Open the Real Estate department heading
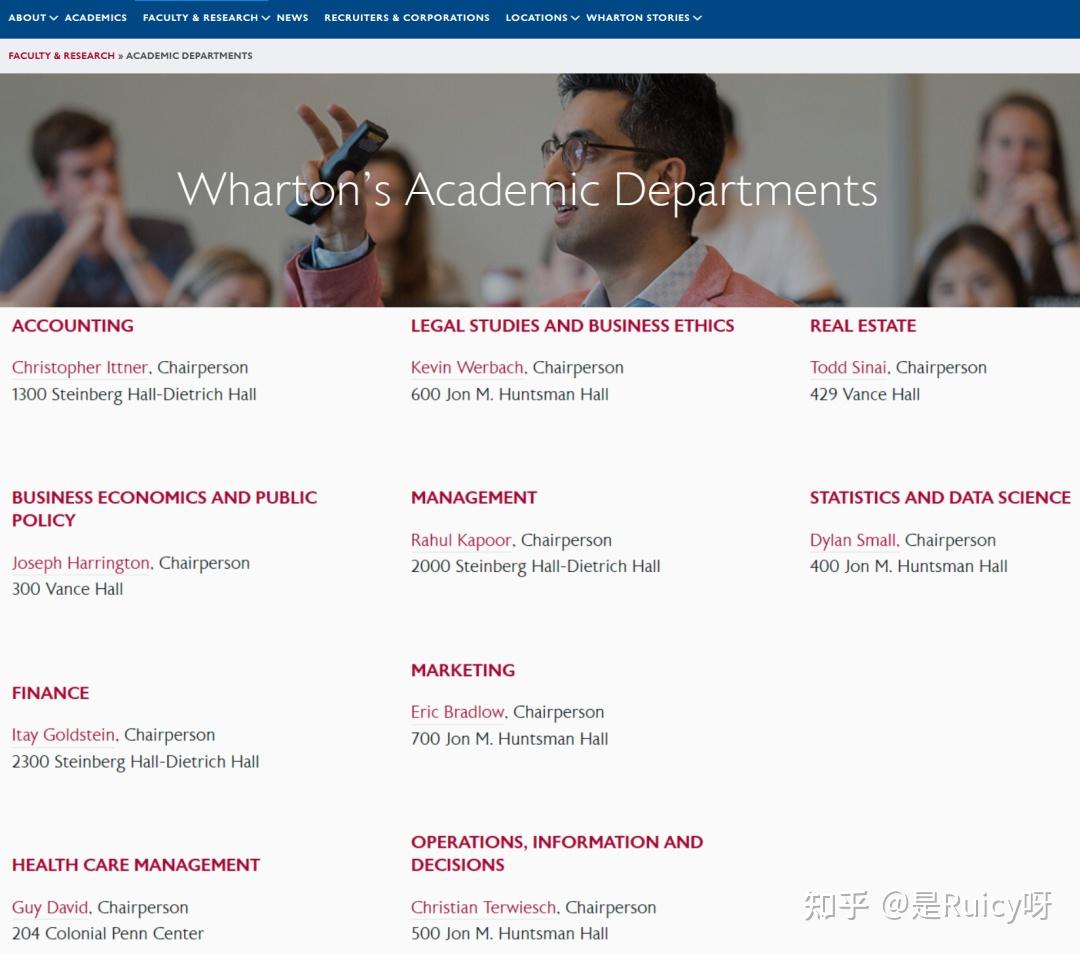This screenshot has height=954, width=1080. 863,326
